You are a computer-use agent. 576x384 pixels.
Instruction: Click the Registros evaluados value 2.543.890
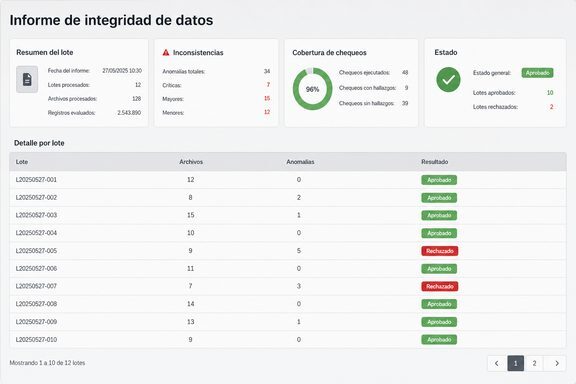coord(129,112)
